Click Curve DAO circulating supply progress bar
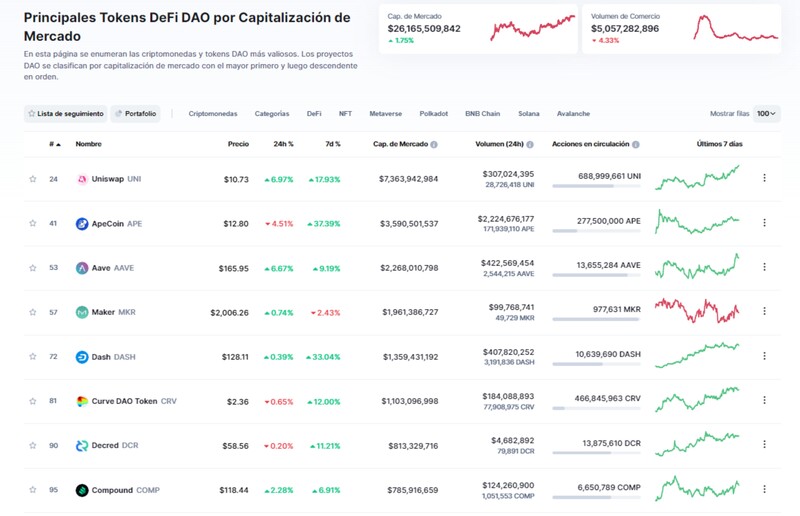The image size is (800, 516). pyautogui.click(x=596, y=408)
